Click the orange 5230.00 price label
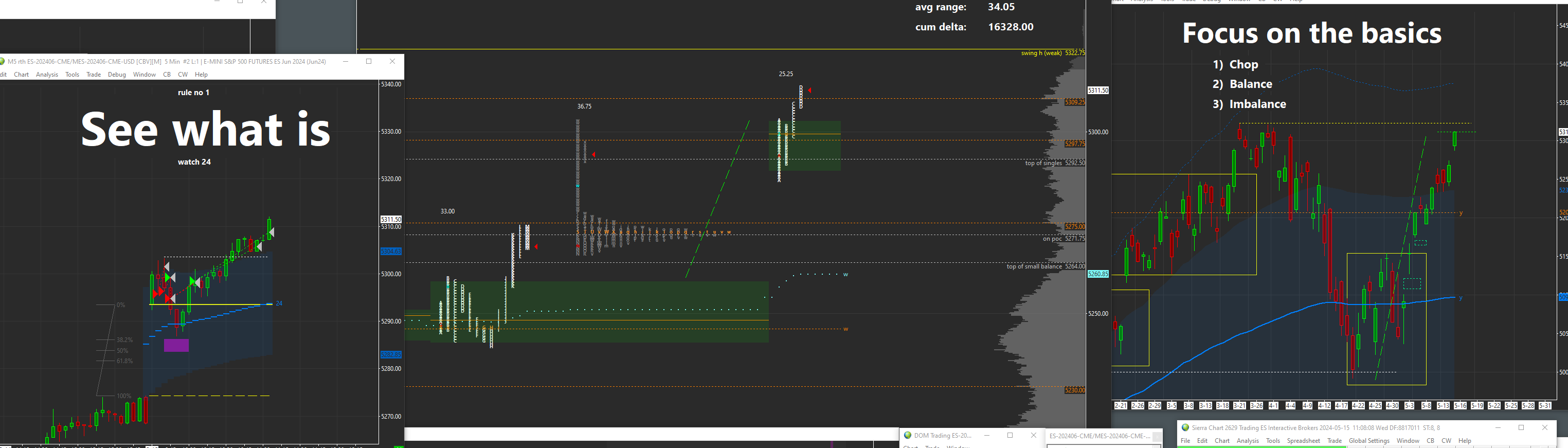The width and height of the screenshot is (1568, 448). tap(1074, 390)
